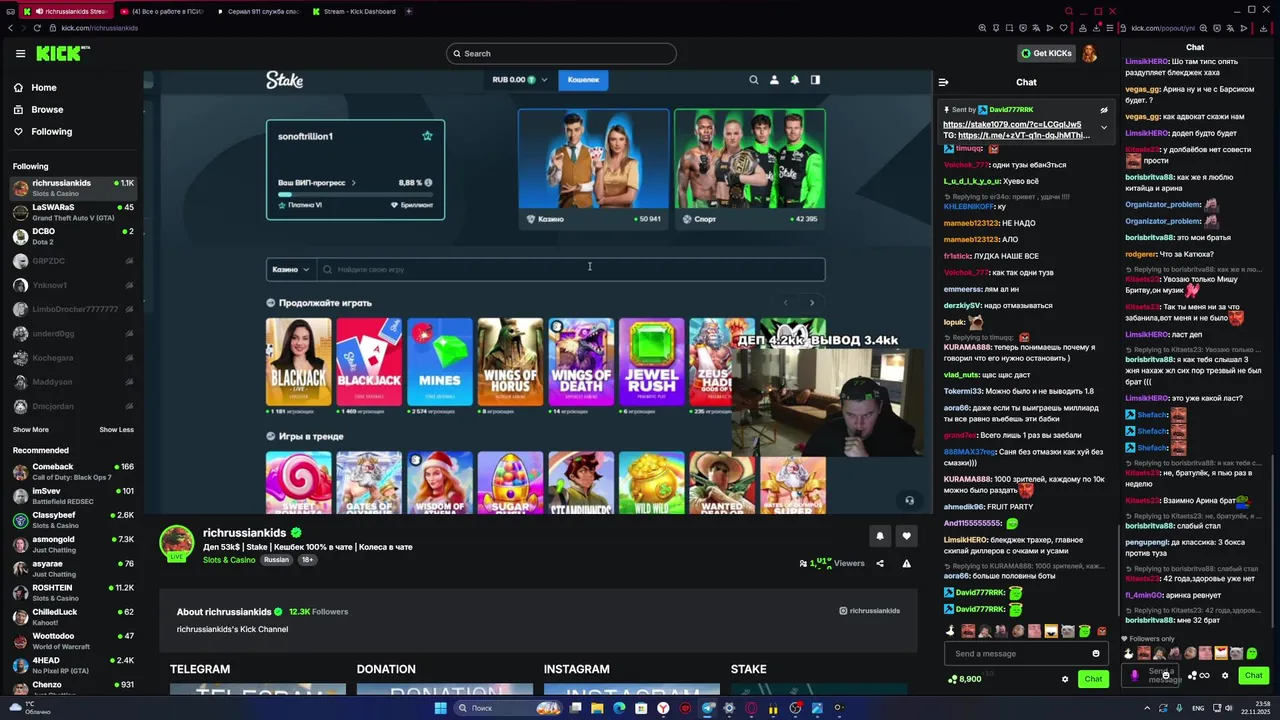This screenshot has height=720, width=1280.
Task: Open RUB balance currency dropdown
Action: (x=520, y=80)
